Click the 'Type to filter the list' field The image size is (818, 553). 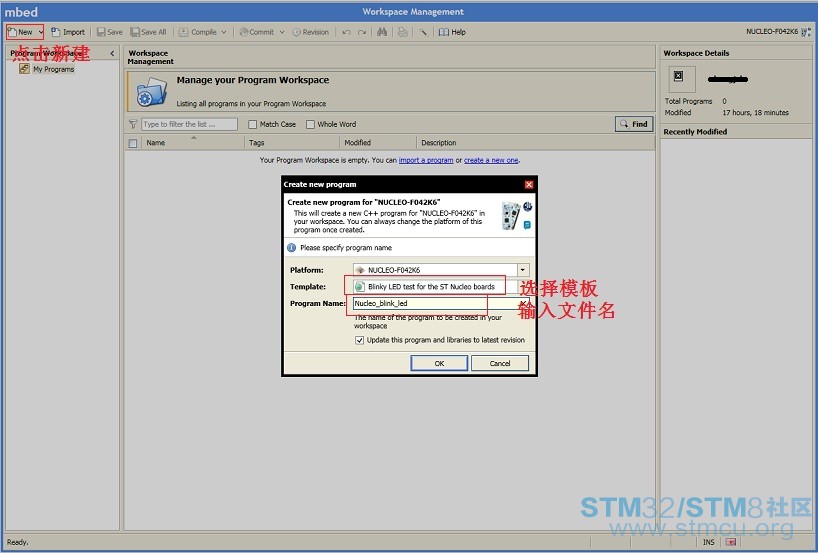(x=189, y=124)
